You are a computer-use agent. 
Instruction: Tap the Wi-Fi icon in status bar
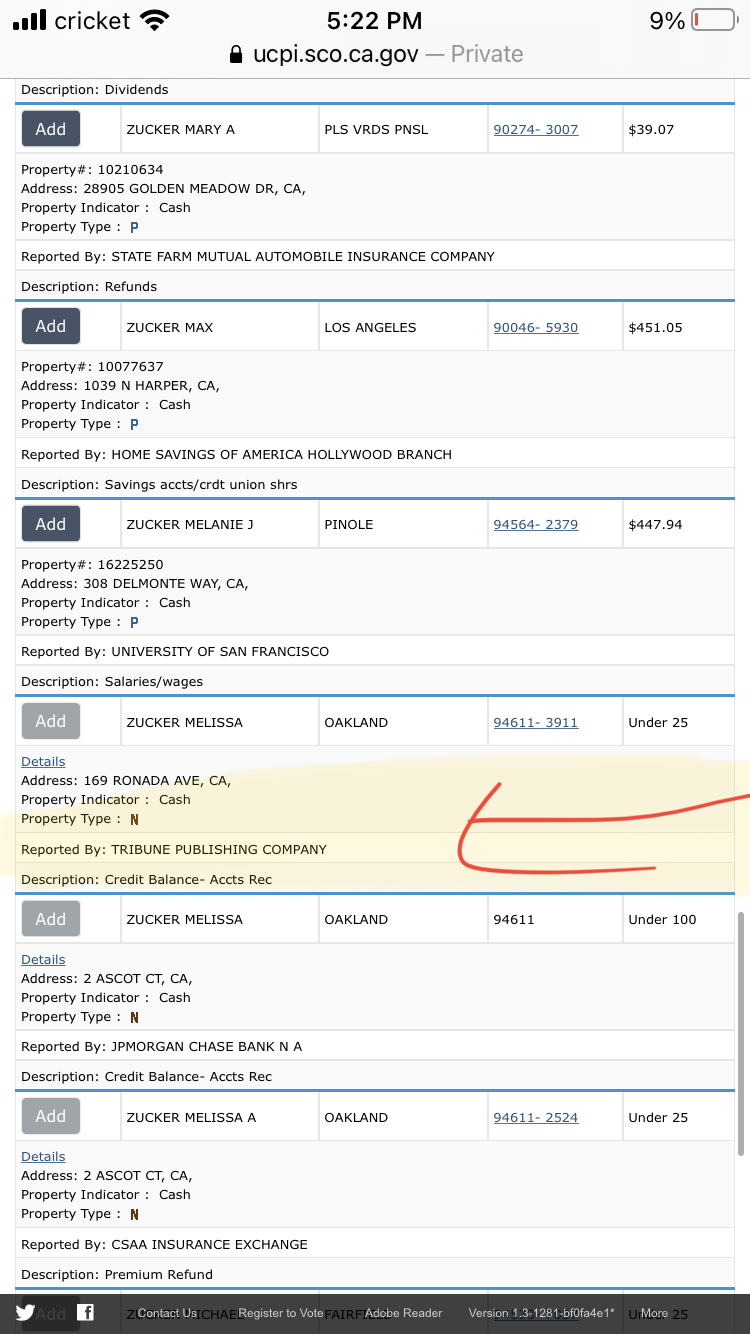point(155,20)
